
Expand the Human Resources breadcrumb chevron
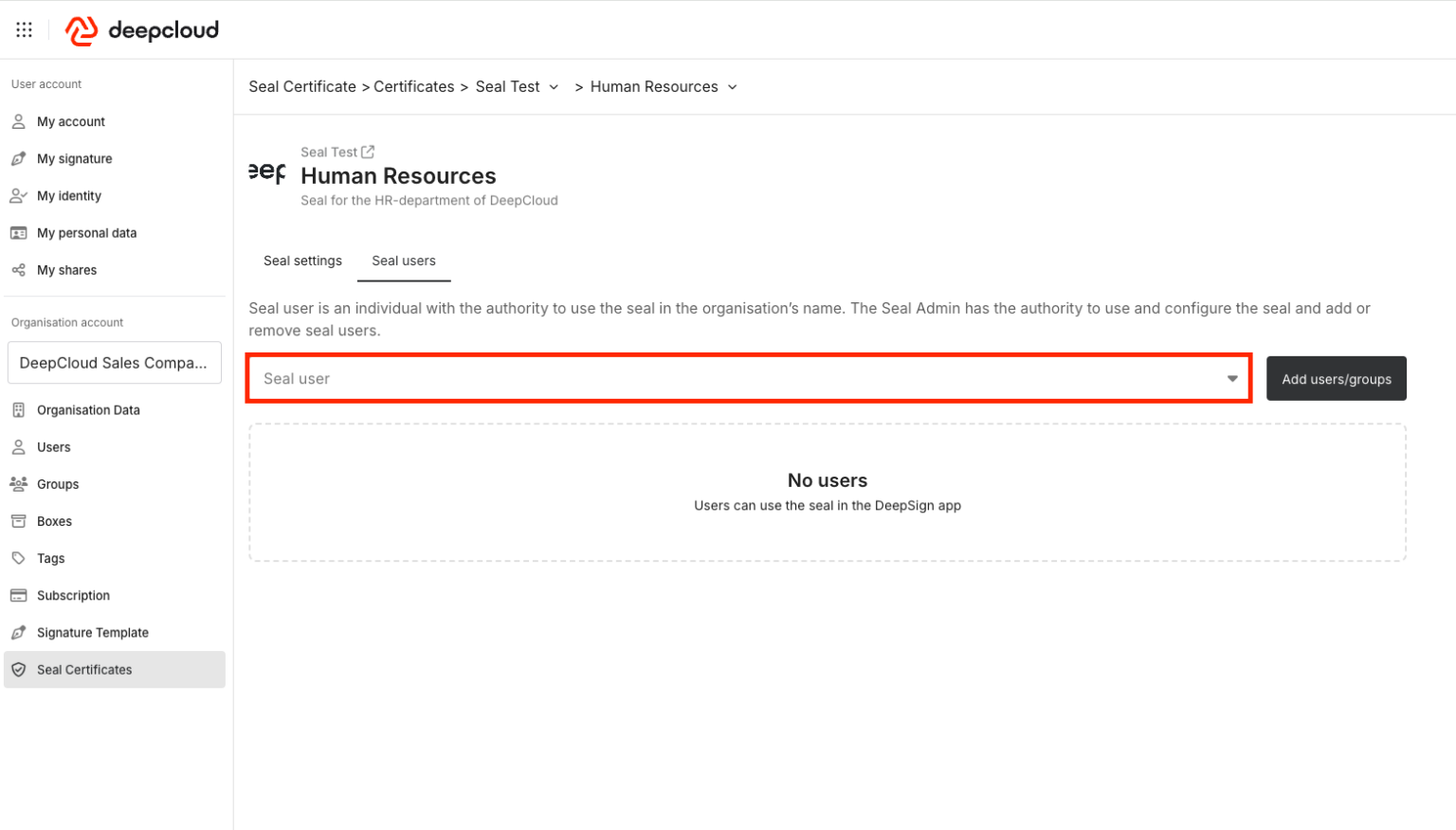[x=732, y=87]
